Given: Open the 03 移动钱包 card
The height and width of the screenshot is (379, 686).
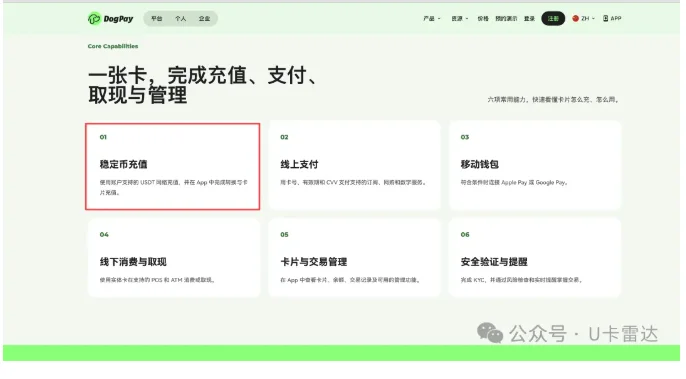Looking at the screenshot, I should (535, 165).
